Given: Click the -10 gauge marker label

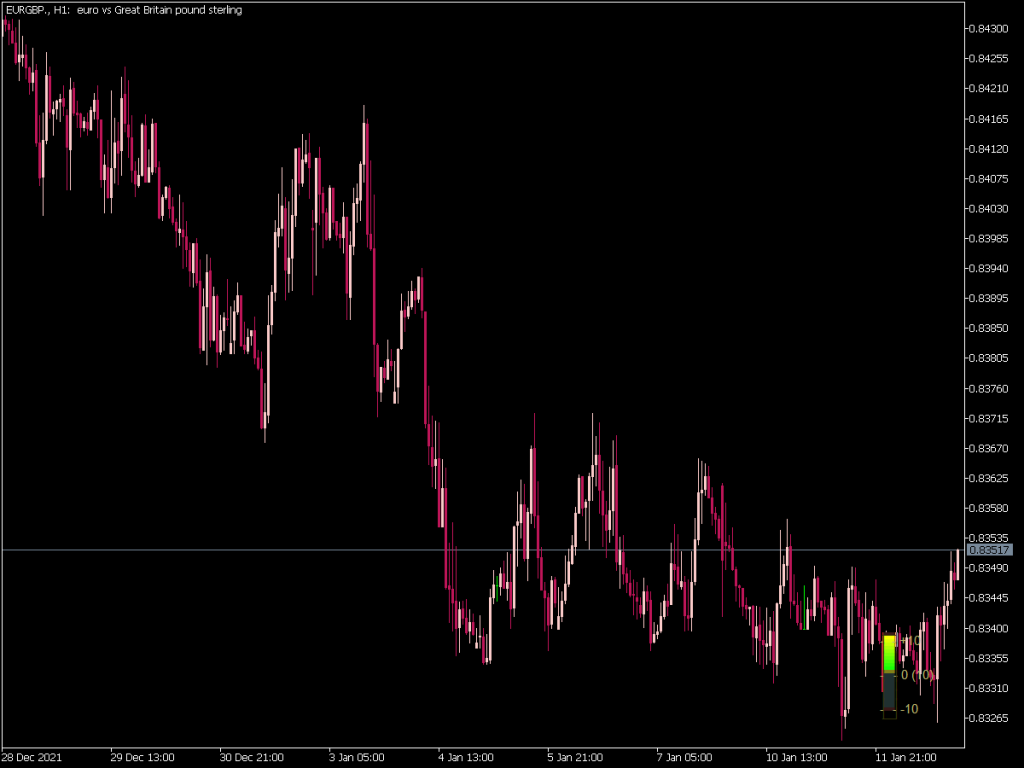Looking at the screenshot, I should click(x=910, y=709).
